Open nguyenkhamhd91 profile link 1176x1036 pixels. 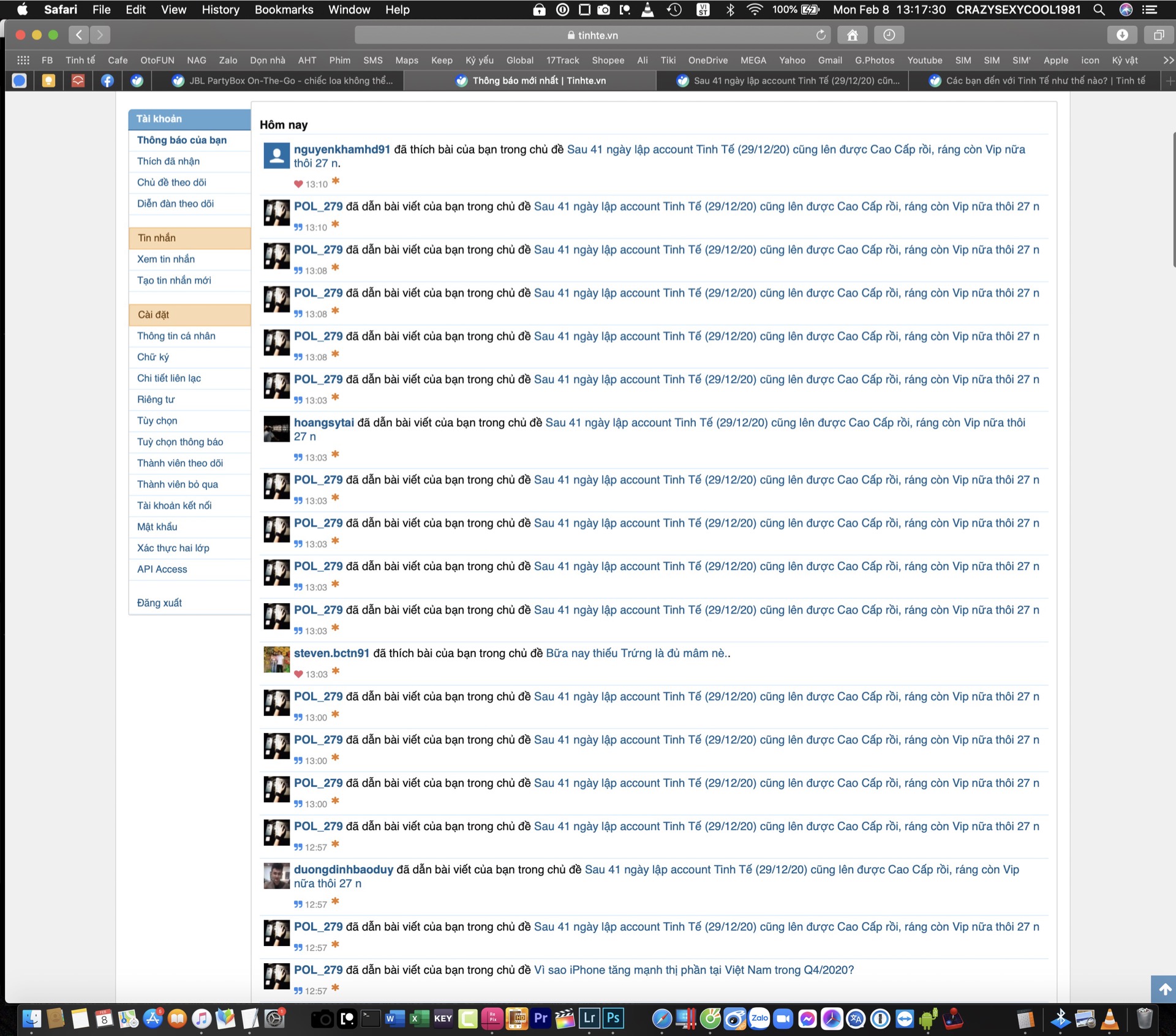click(342, 149)
